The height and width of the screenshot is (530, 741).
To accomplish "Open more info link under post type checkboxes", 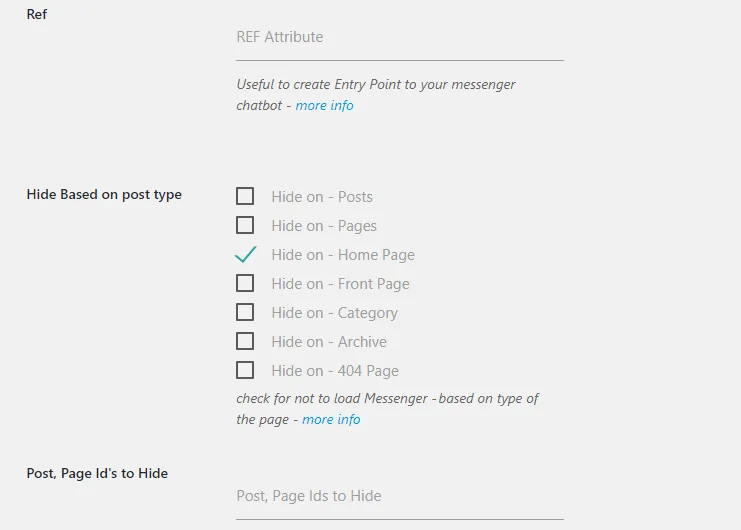I will [331, 419].
